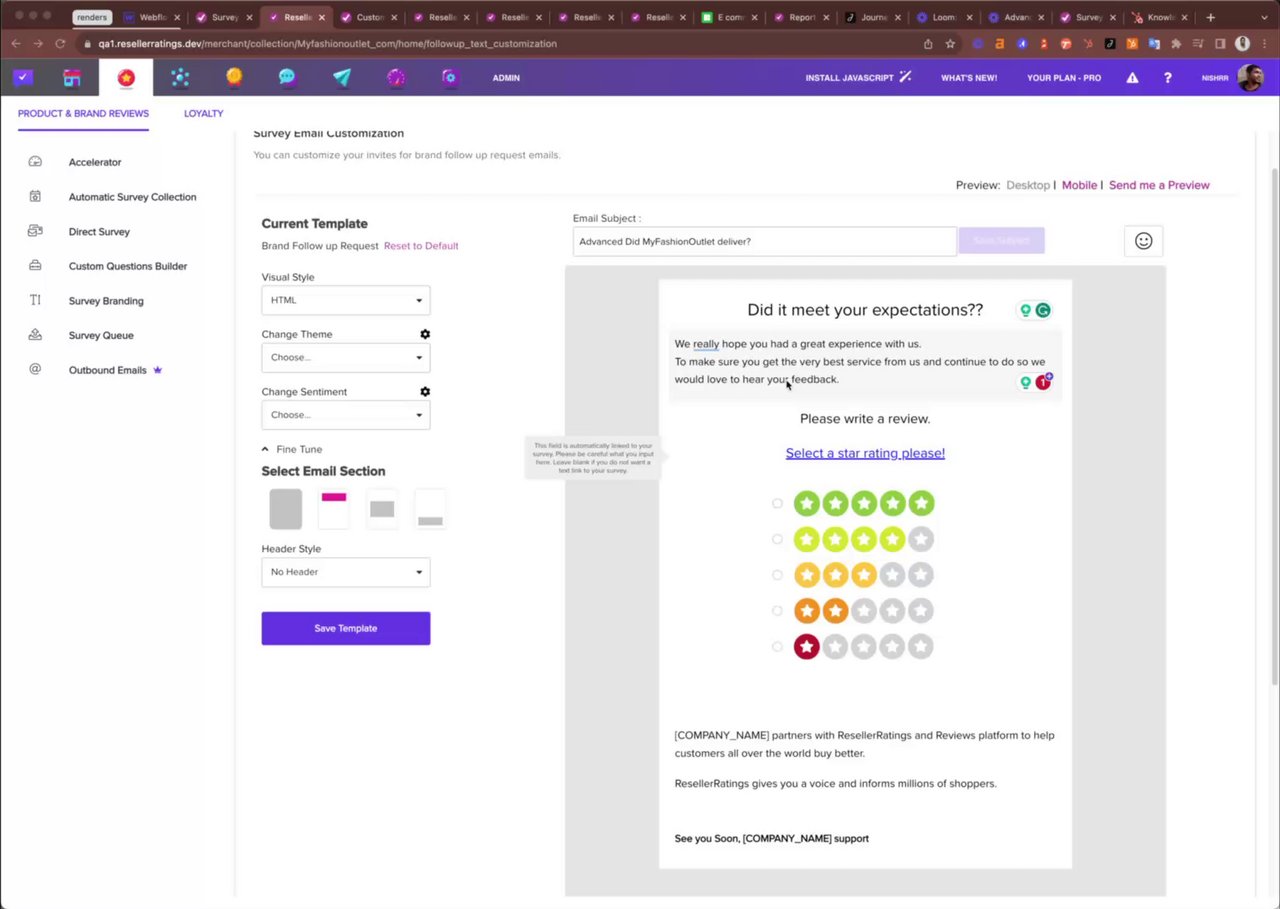This screenshot has width=1280, height=909.
Task: Open the Change Sentiment dropdown
Action: (346, 415)
